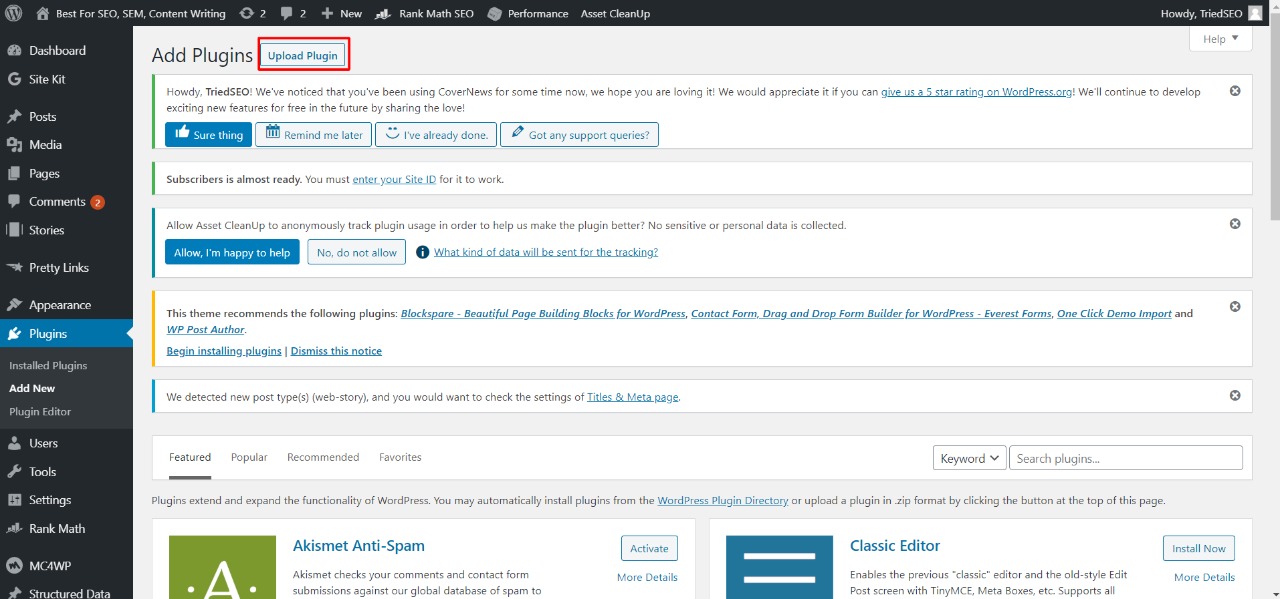Click the Performance cube icon in admin bar
The height and width of the screenshot is (599, 1280).
pos(495,14)
